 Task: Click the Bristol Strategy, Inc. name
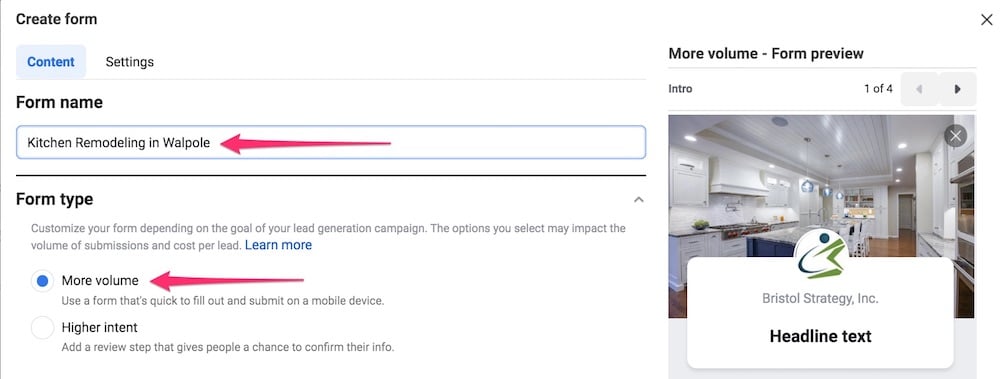pos(820,299)
